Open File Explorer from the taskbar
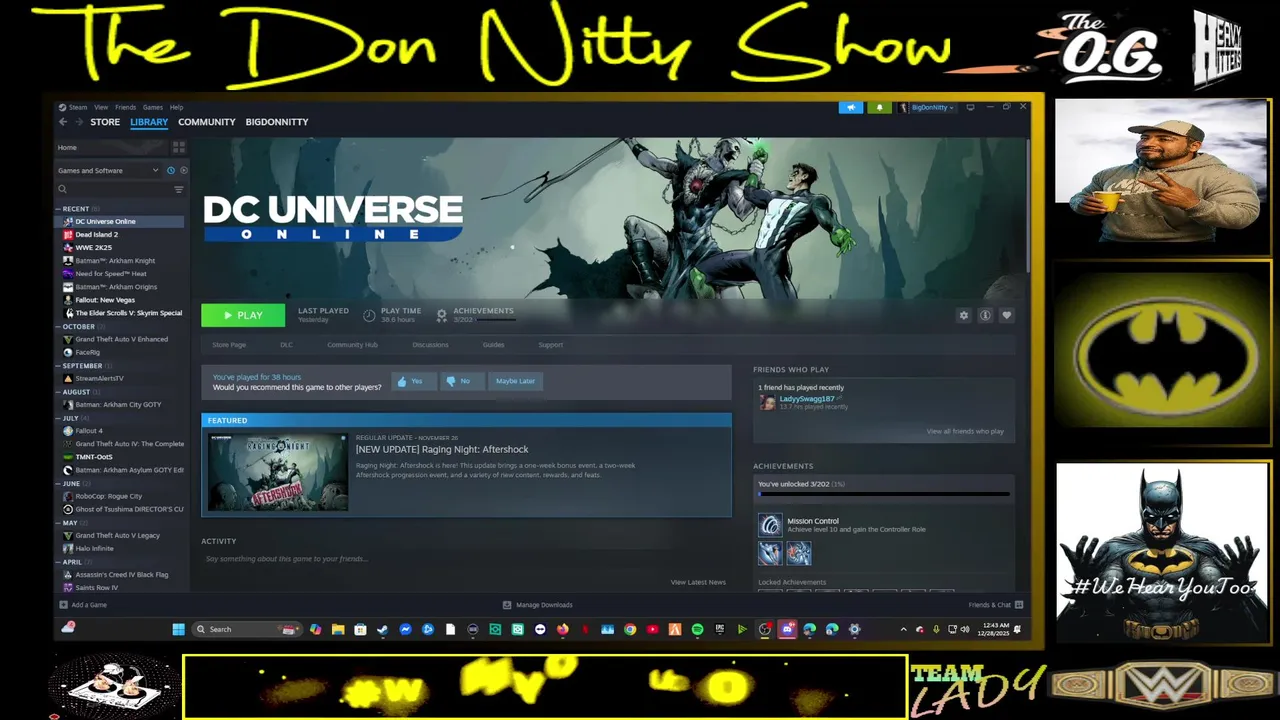The height and width of the screenshot is (720, 1280). click(338, 629)
